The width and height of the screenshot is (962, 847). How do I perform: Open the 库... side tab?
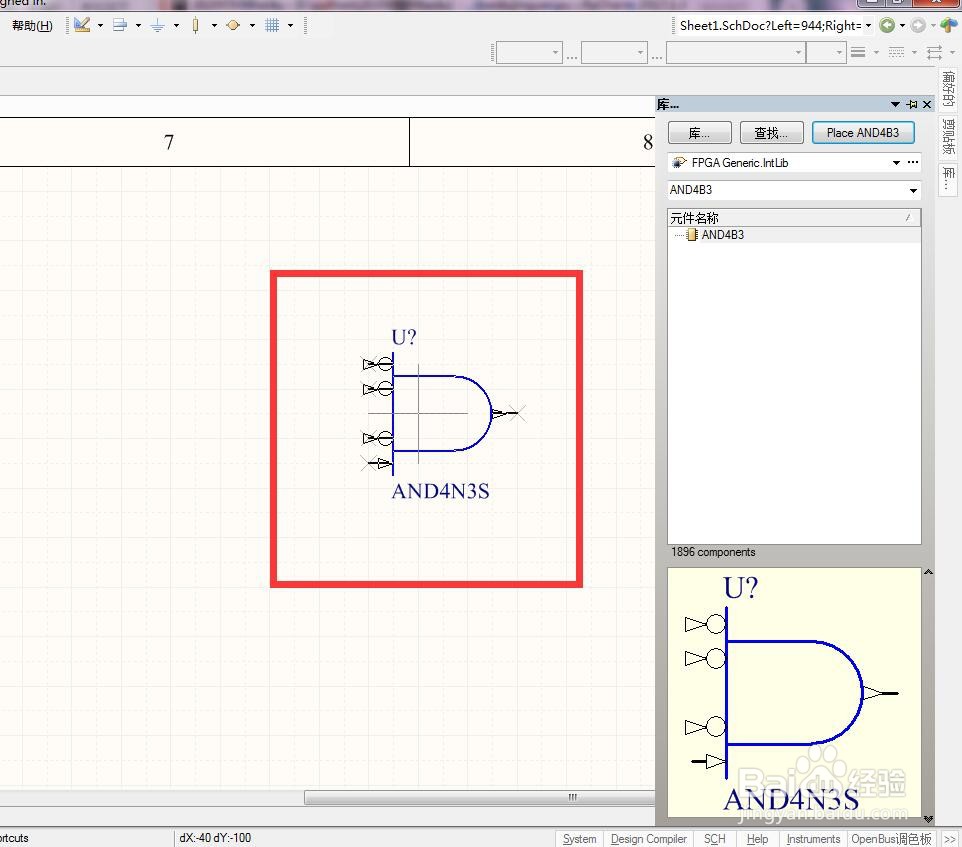pyautogui.click(x=949, y=180)
